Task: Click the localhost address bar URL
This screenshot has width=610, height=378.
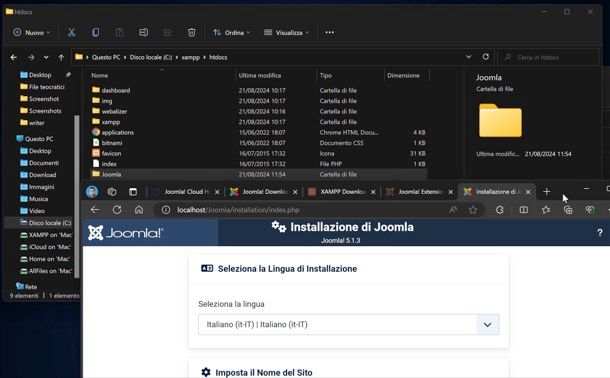Action: pyautogui.click(x=238, y=210)
